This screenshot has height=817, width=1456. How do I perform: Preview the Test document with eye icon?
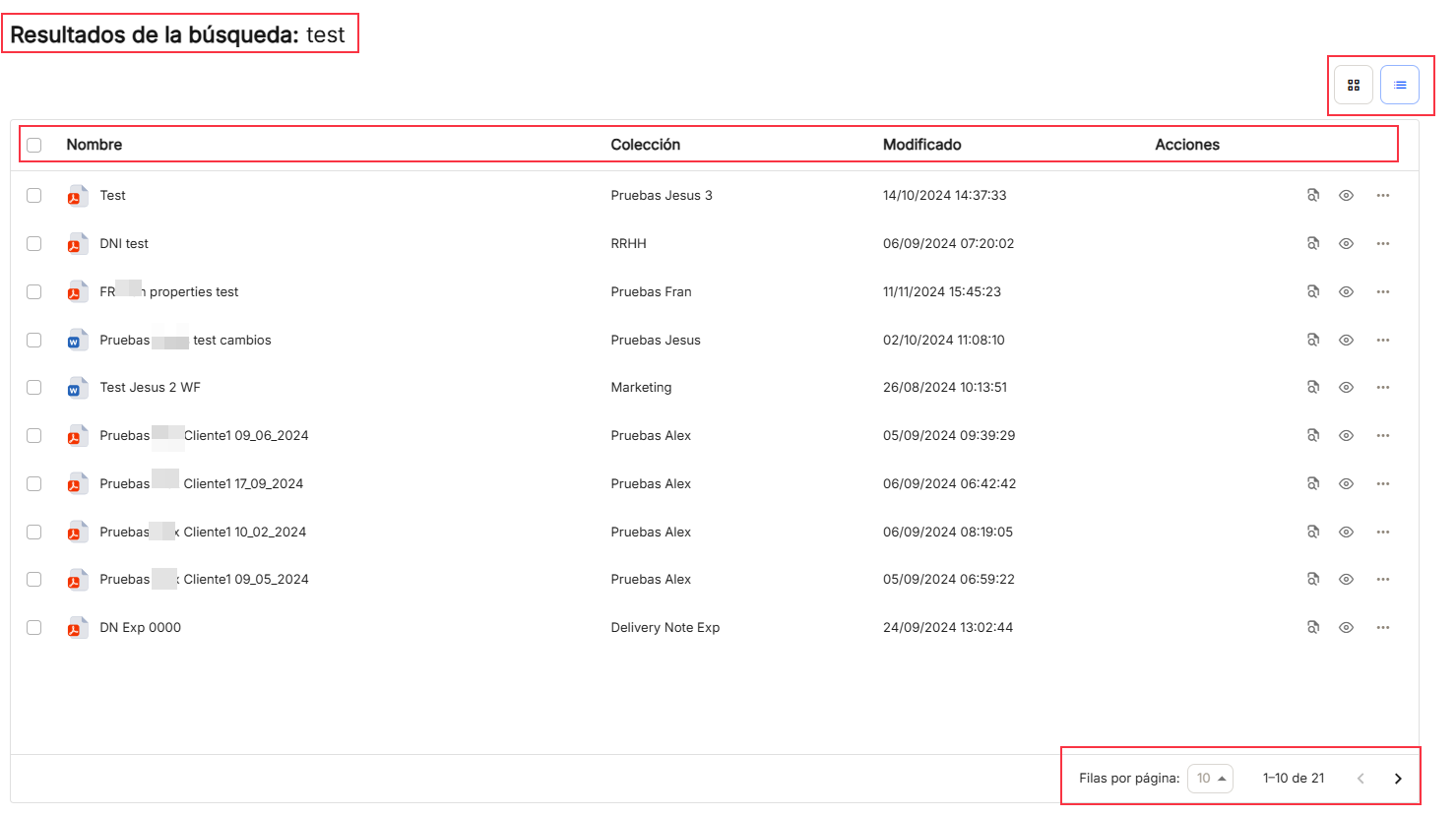[1346, 195]
